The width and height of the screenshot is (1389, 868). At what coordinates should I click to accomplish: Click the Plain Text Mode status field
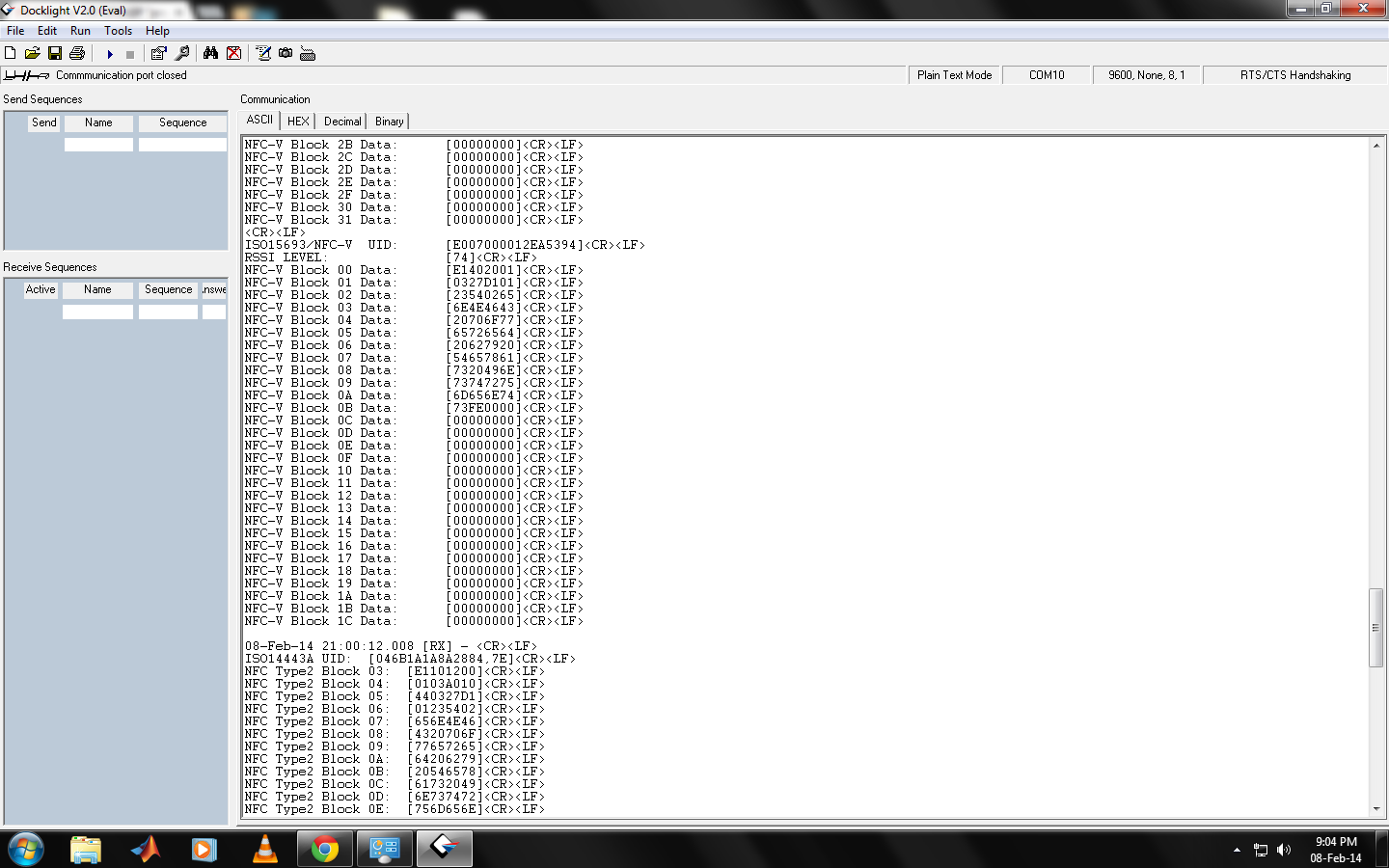click(x=954, y=75)
